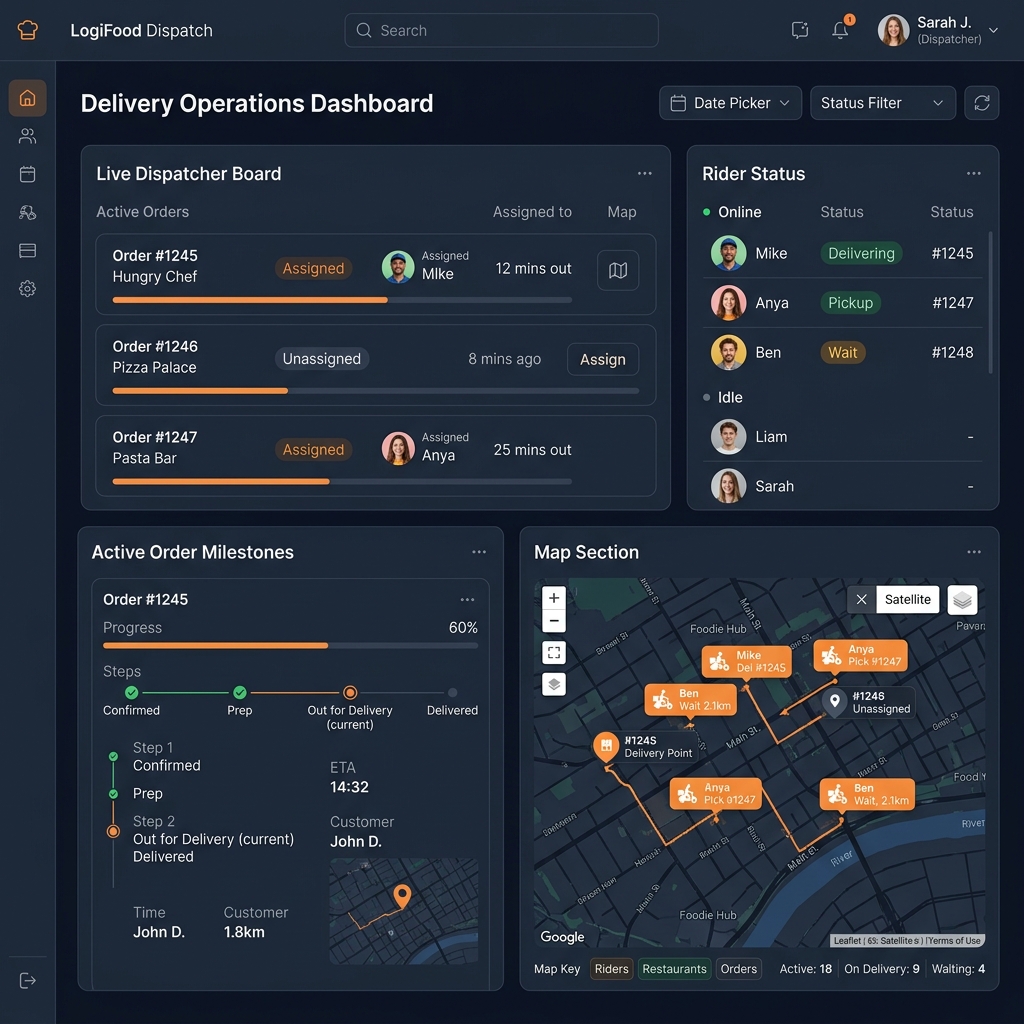Click the Prep step marker

pyautogui.click(x=240, y=693)
